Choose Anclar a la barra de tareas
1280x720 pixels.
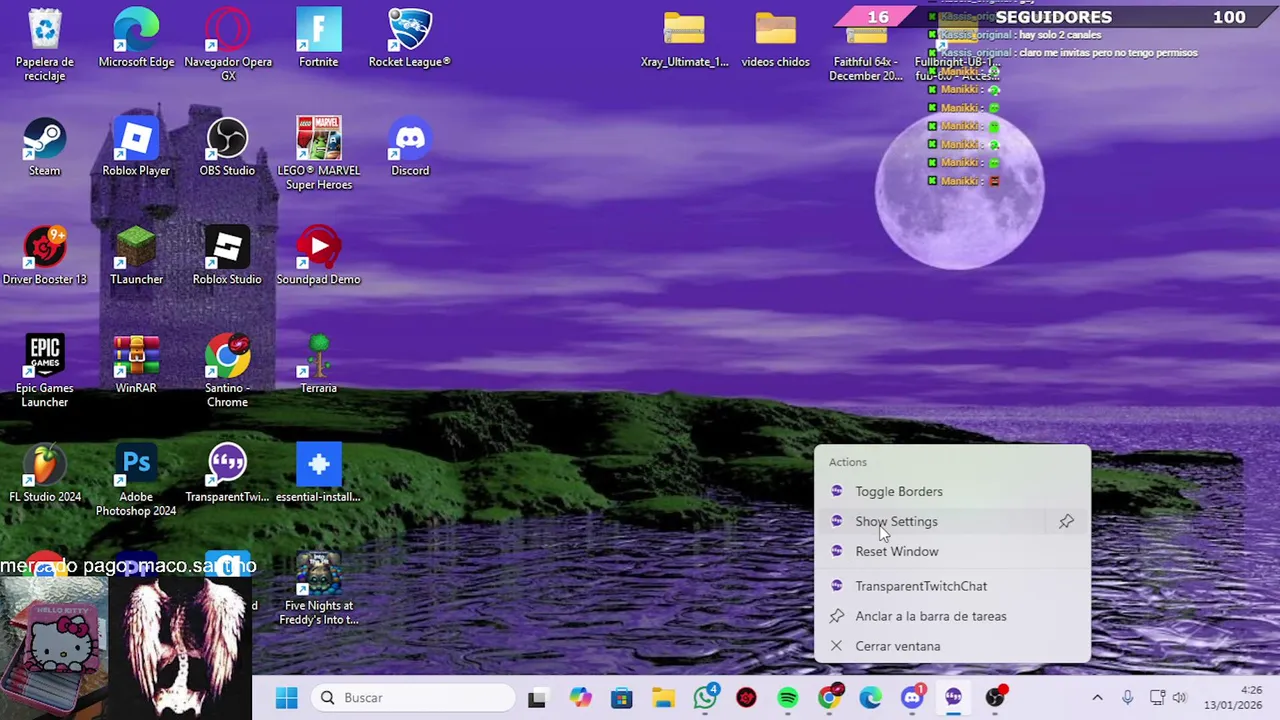tap(952, 616)
